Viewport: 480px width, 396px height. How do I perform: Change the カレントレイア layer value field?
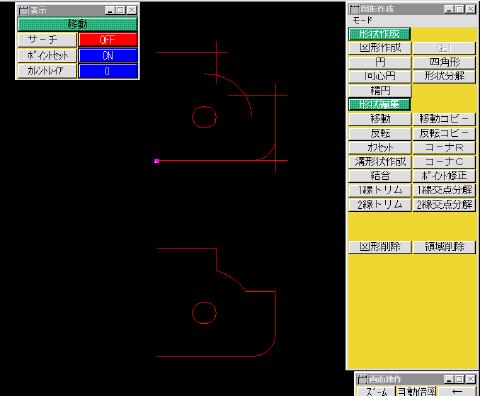coord(108,71)
